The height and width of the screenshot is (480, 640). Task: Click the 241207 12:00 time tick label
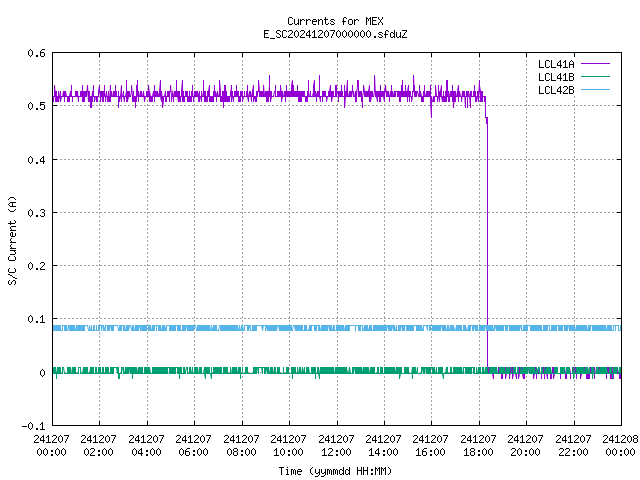[x=336, y=445]
